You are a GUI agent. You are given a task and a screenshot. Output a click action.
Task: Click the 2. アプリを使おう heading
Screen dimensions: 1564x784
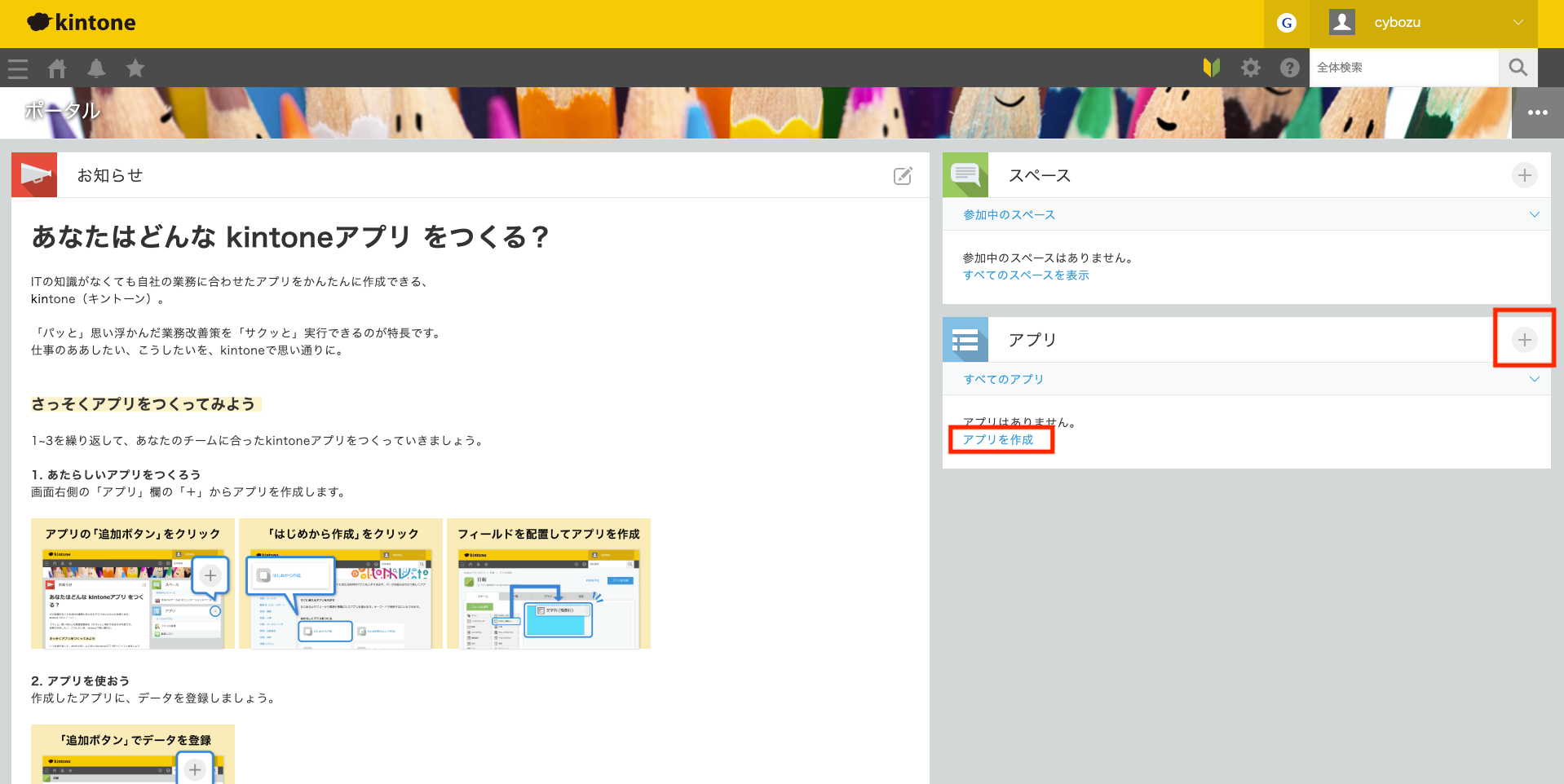[x=80, y=680]
